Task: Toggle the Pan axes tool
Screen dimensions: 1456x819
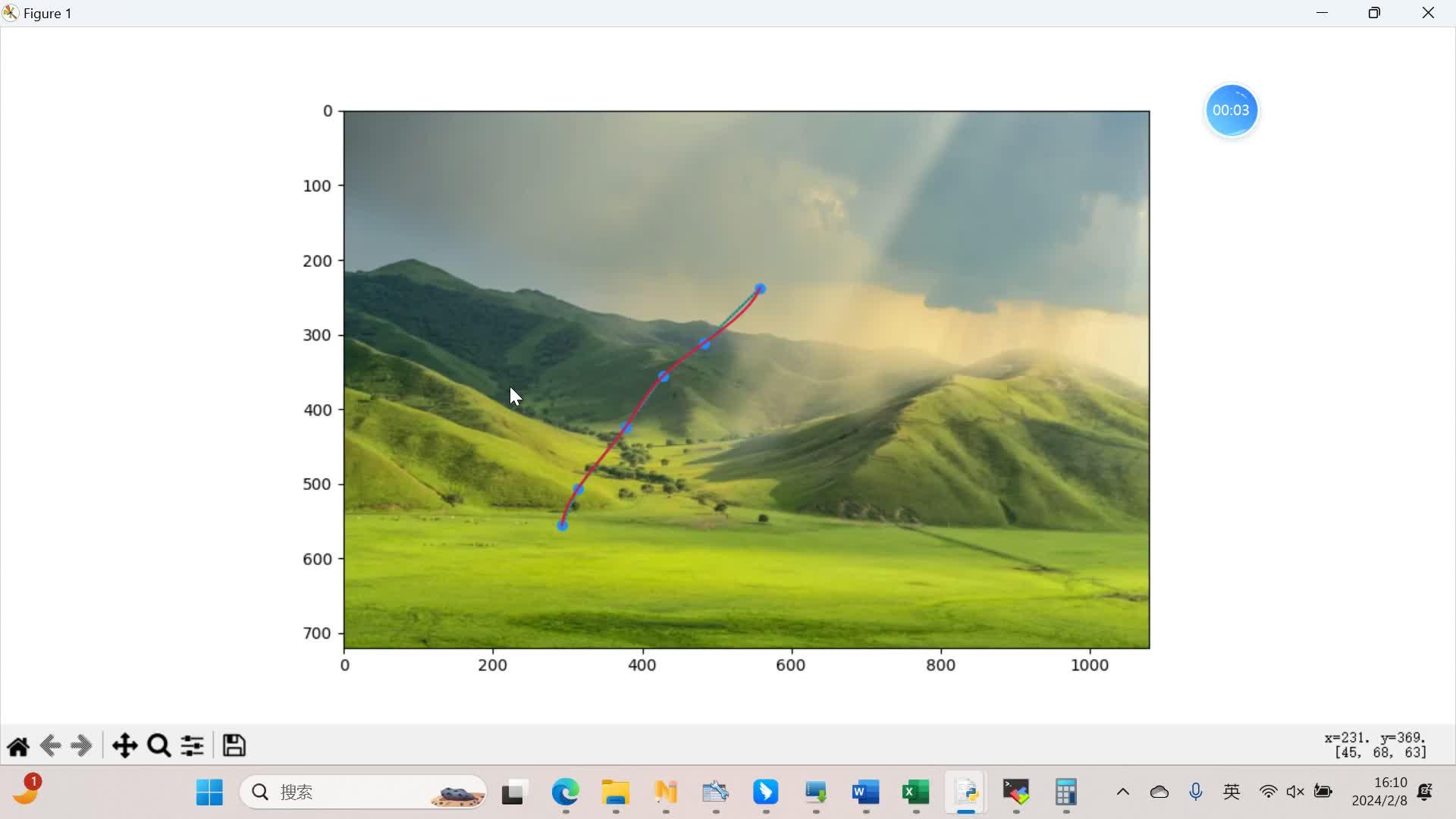Action: [x=124, y=746]
